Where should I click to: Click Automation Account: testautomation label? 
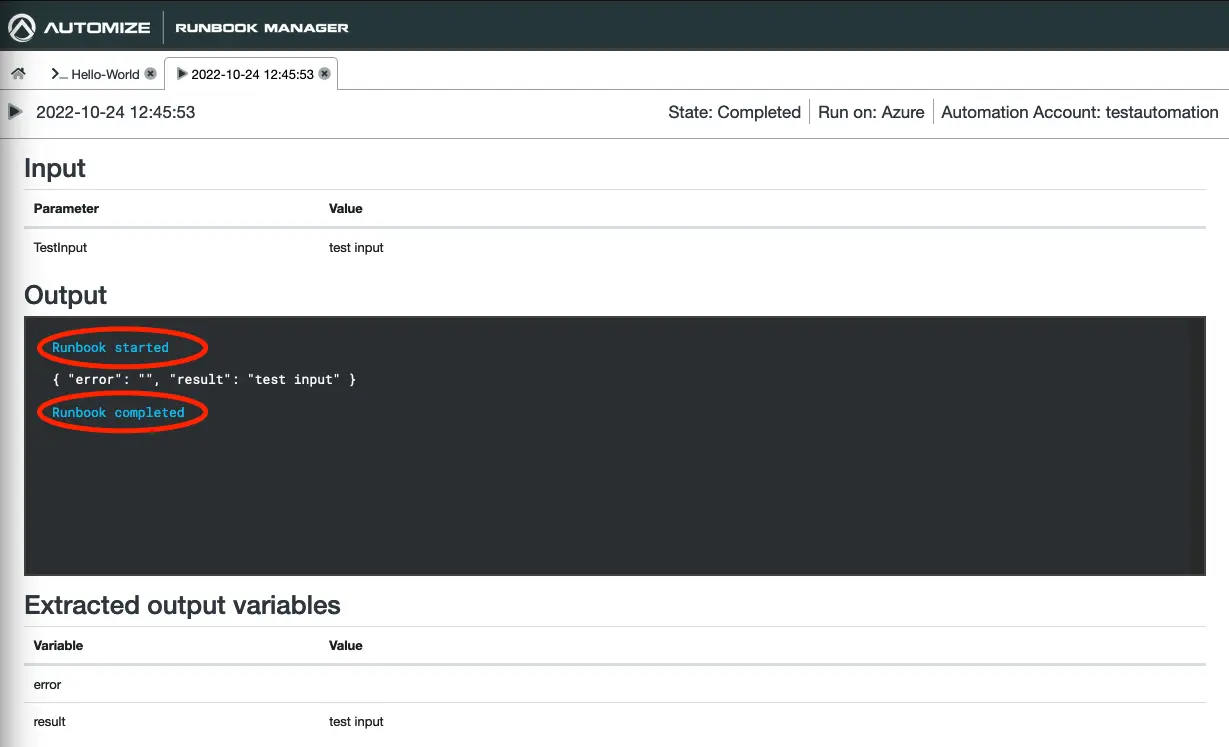click(x=1079, y=112)
